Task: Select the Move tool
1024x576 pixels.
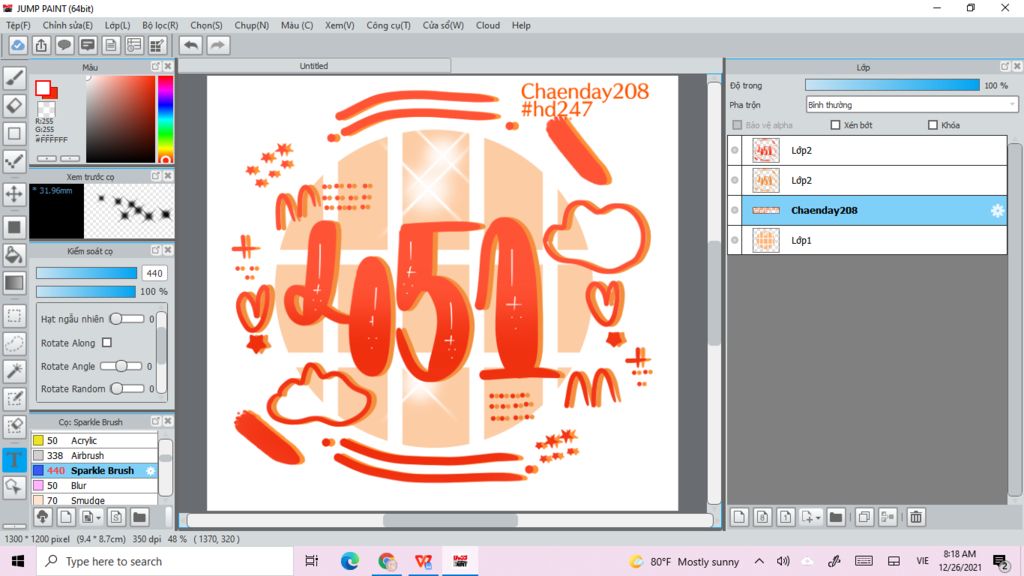Action: pos(14,194)
